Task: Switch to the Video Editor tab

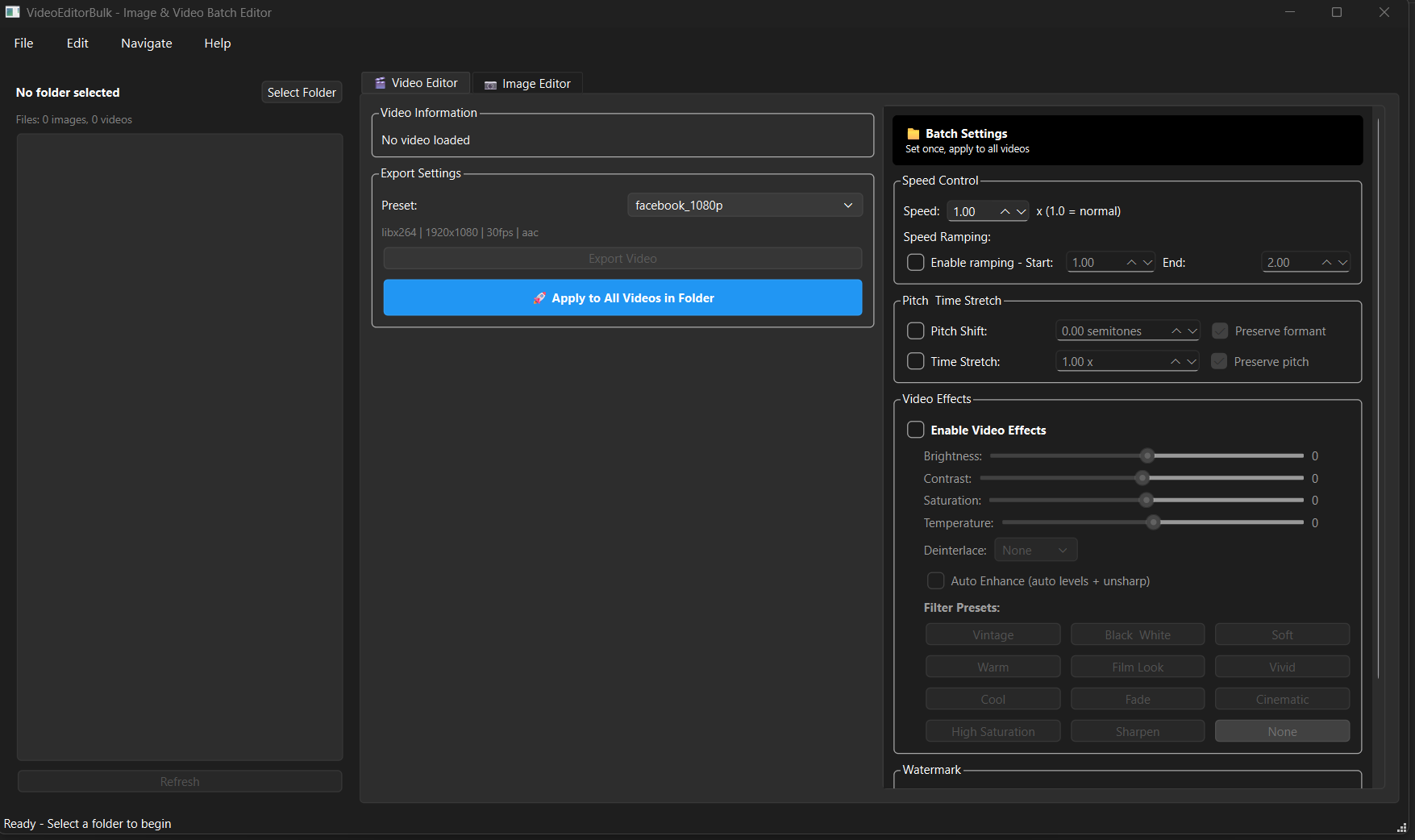Action: (x=416, y=83)
